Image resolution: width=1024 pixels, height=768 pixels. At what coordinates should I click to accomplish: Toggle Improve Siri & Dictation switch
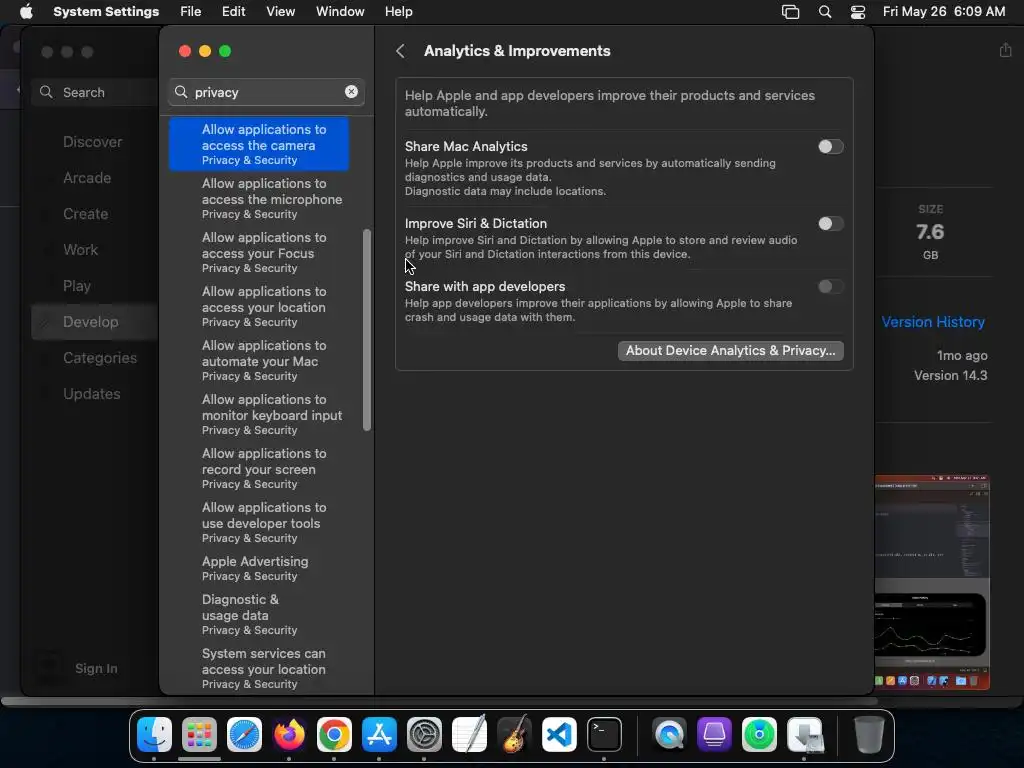(x=831, y=224)
